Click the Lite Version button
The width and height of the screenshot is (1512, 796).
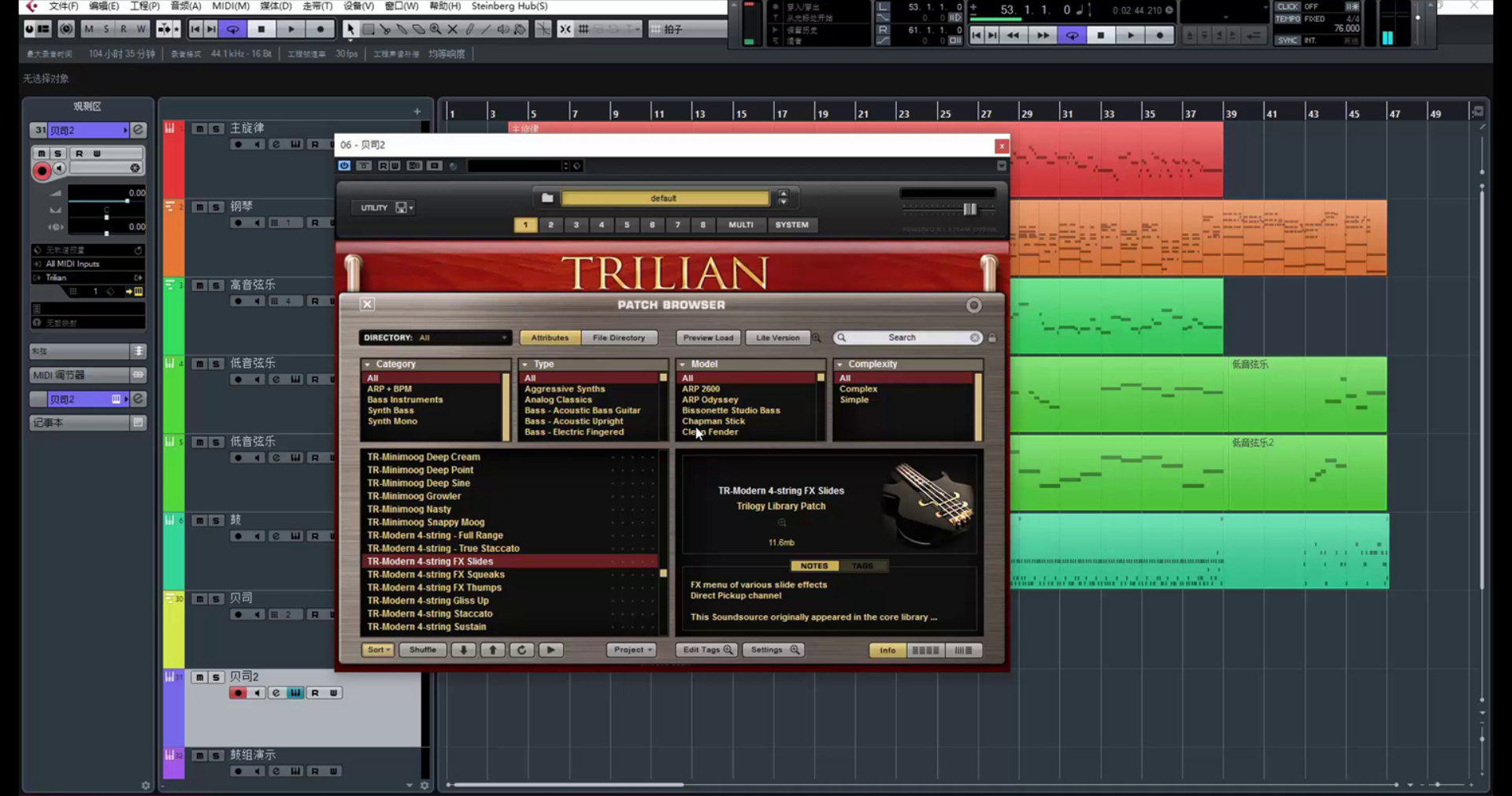778,338
